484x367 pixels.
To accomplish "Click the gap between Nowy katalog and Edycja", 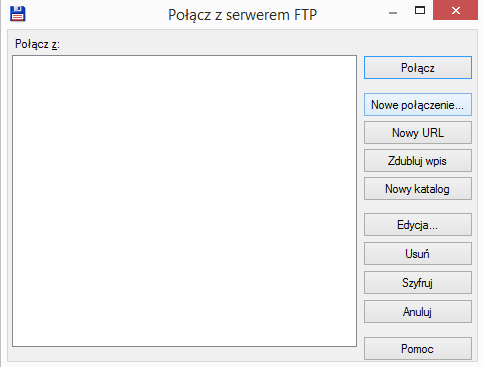I will coord(418,207).
